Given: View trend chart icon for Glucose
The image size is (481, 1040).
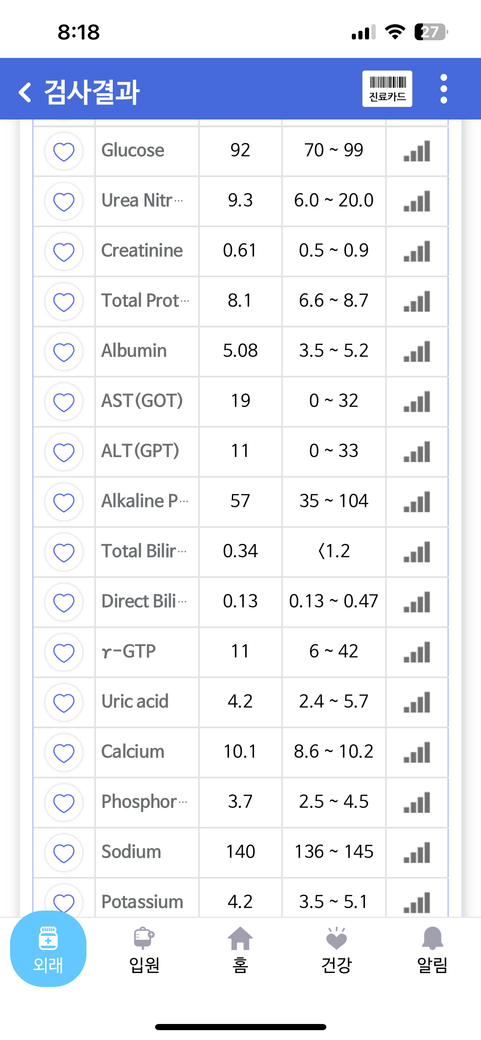Looking at the screenshot, I should 417,151.
